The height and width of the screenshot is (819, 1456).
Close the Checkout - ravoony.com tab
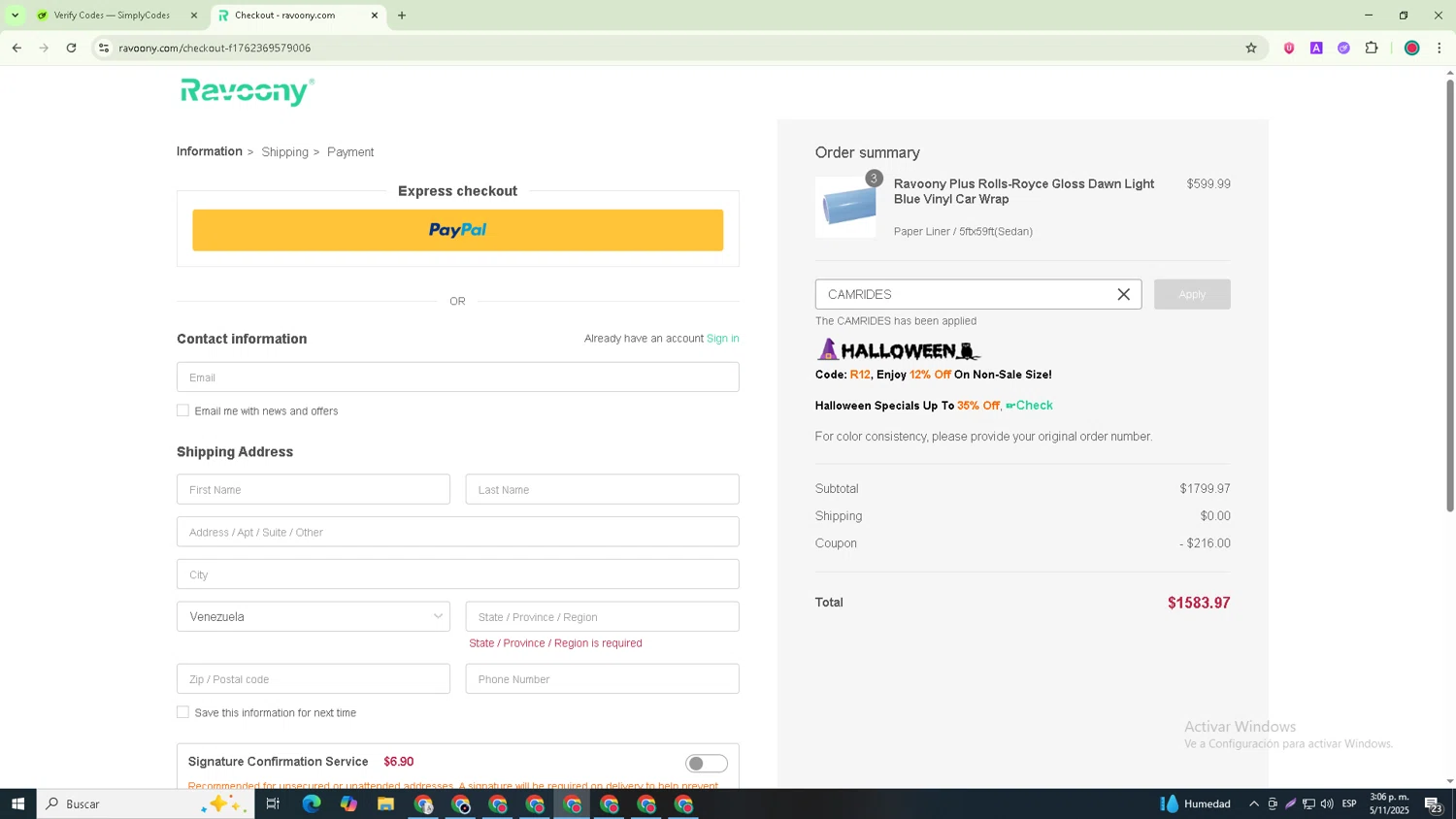(375, 16)
